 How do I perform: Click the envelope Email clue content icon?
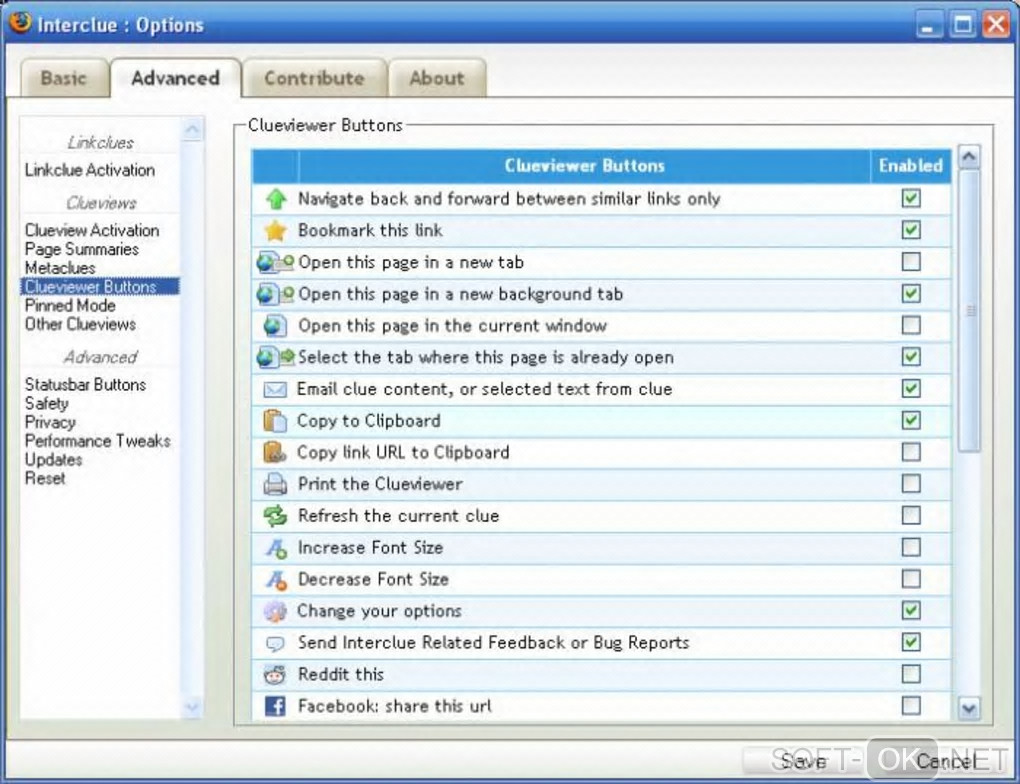275,389
